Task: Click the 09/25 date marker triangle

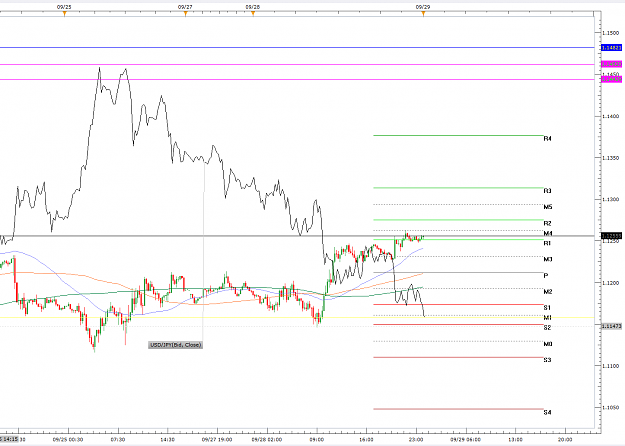Action: (x=64, y=14)
